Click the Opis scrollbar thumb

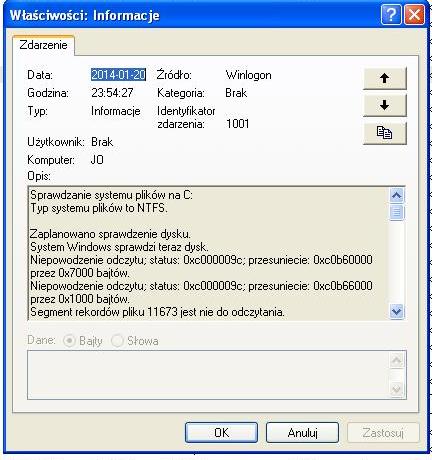[x=397, y=212]
